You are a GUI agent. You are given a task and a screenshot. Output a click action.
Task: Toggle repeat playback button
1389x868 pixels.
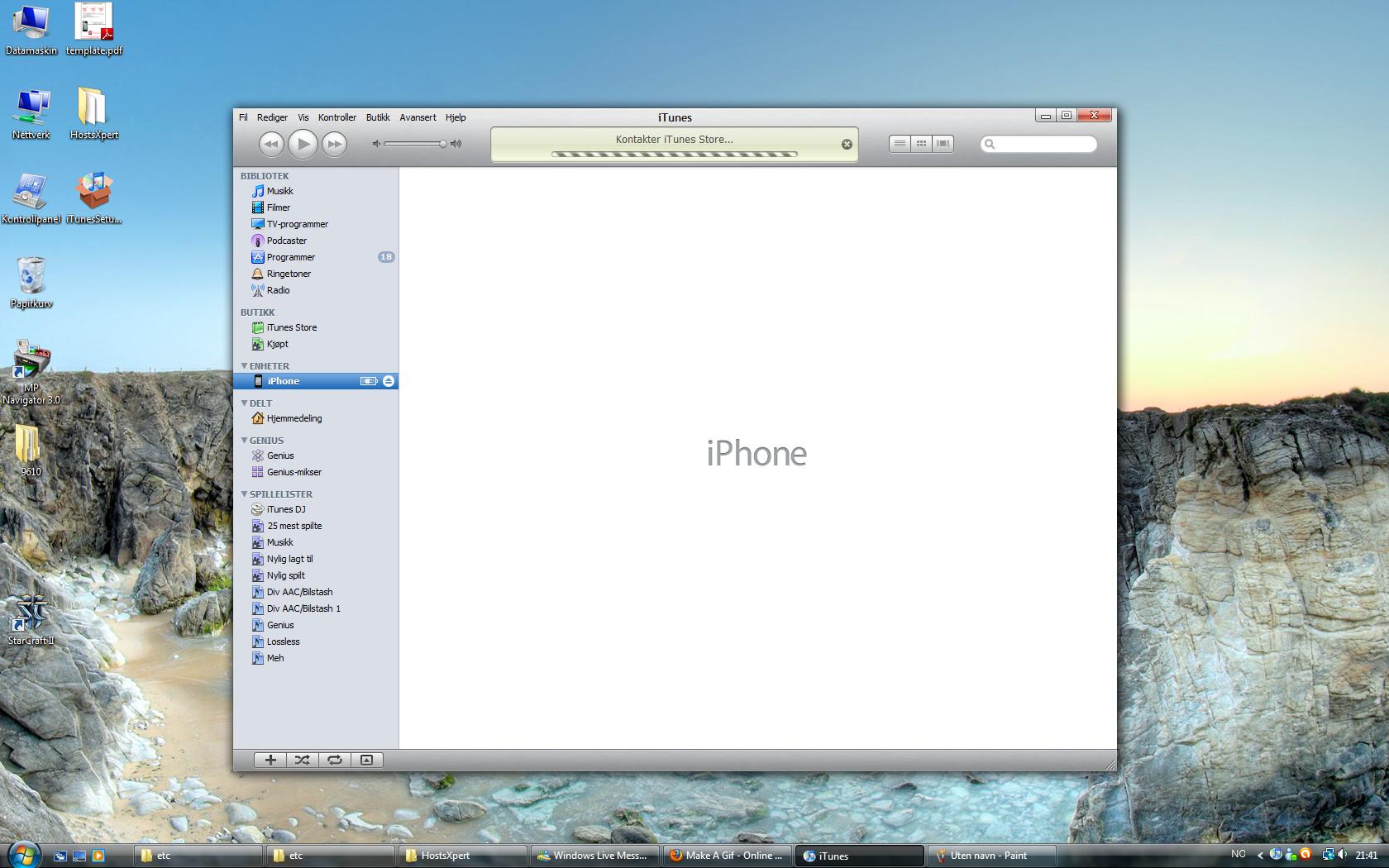point(335,760)
